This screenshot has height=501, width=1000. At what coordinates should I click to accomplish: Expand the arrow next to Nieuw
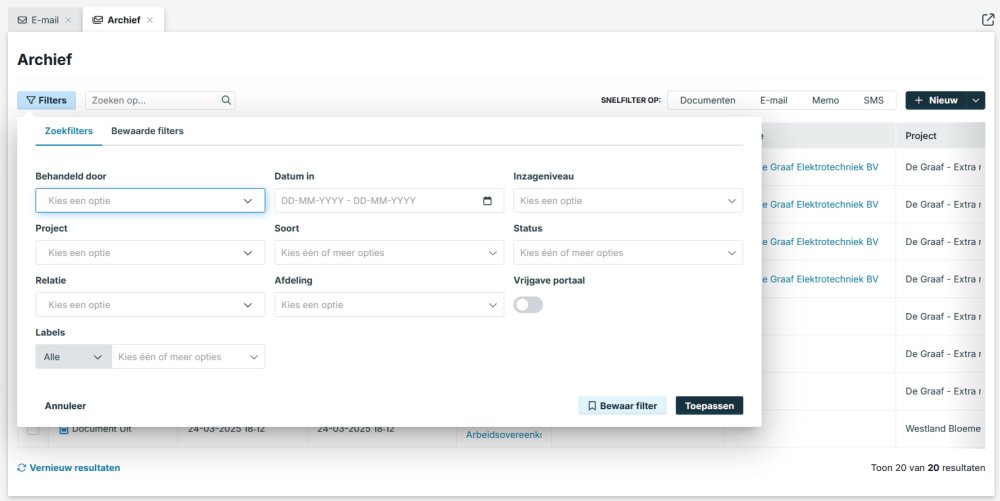976,100
